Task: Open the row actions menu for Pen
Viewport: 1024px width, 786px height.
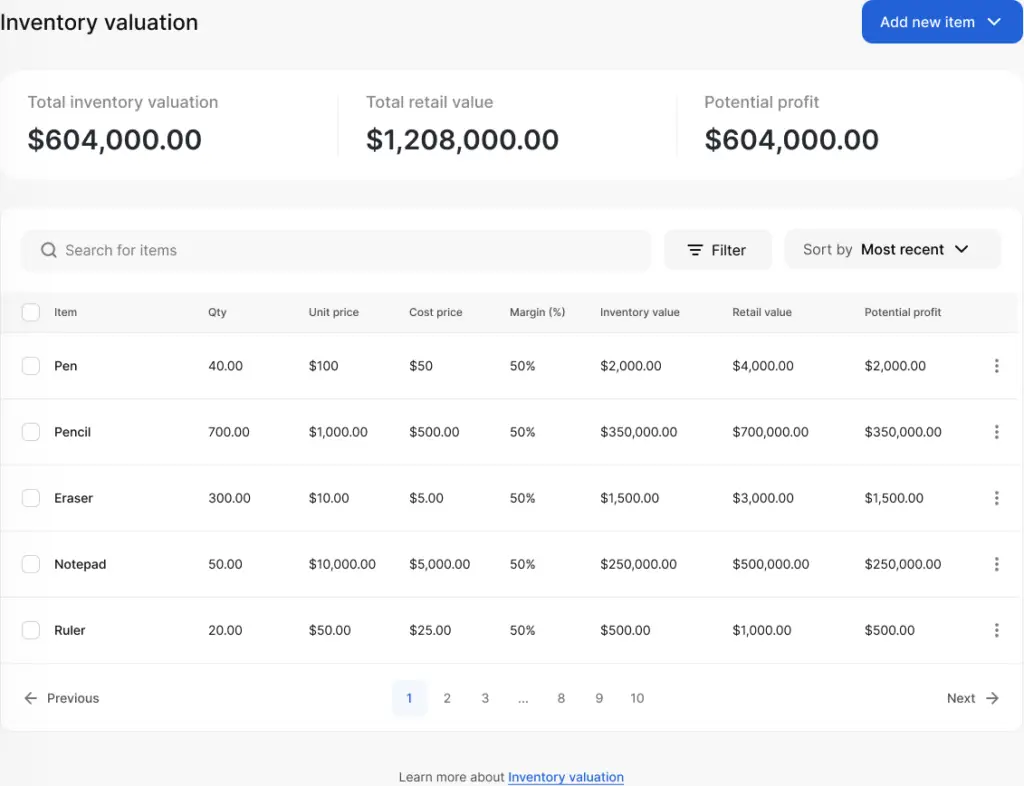Action: tap(996, 366)
